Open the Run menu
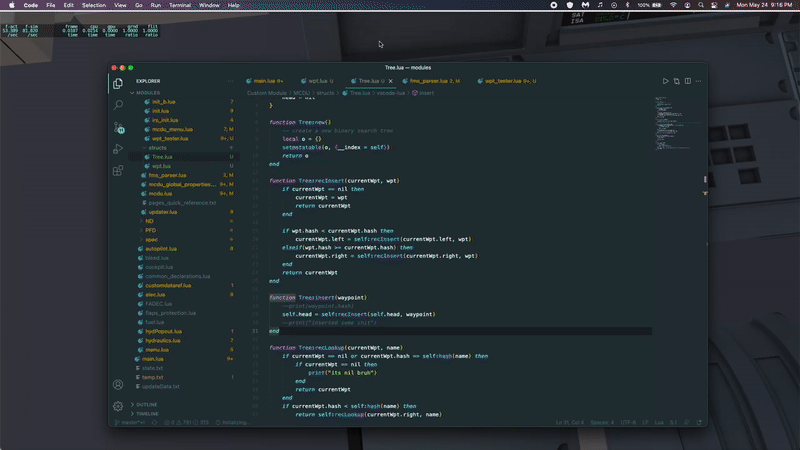The image size is (800, 450). pyautogui.click(x=156, y=5)
